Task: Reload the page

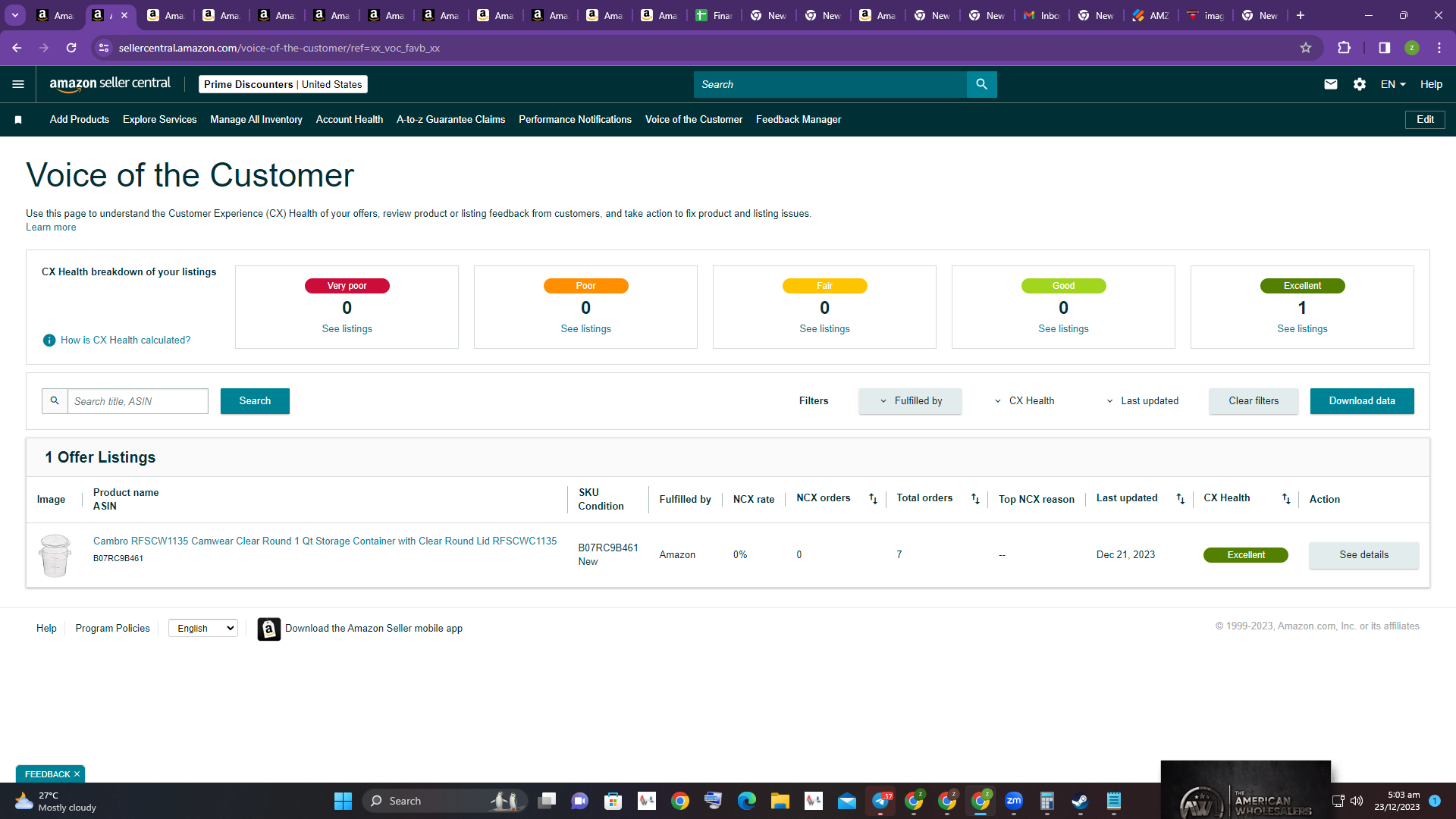Action: coord(71,48)
